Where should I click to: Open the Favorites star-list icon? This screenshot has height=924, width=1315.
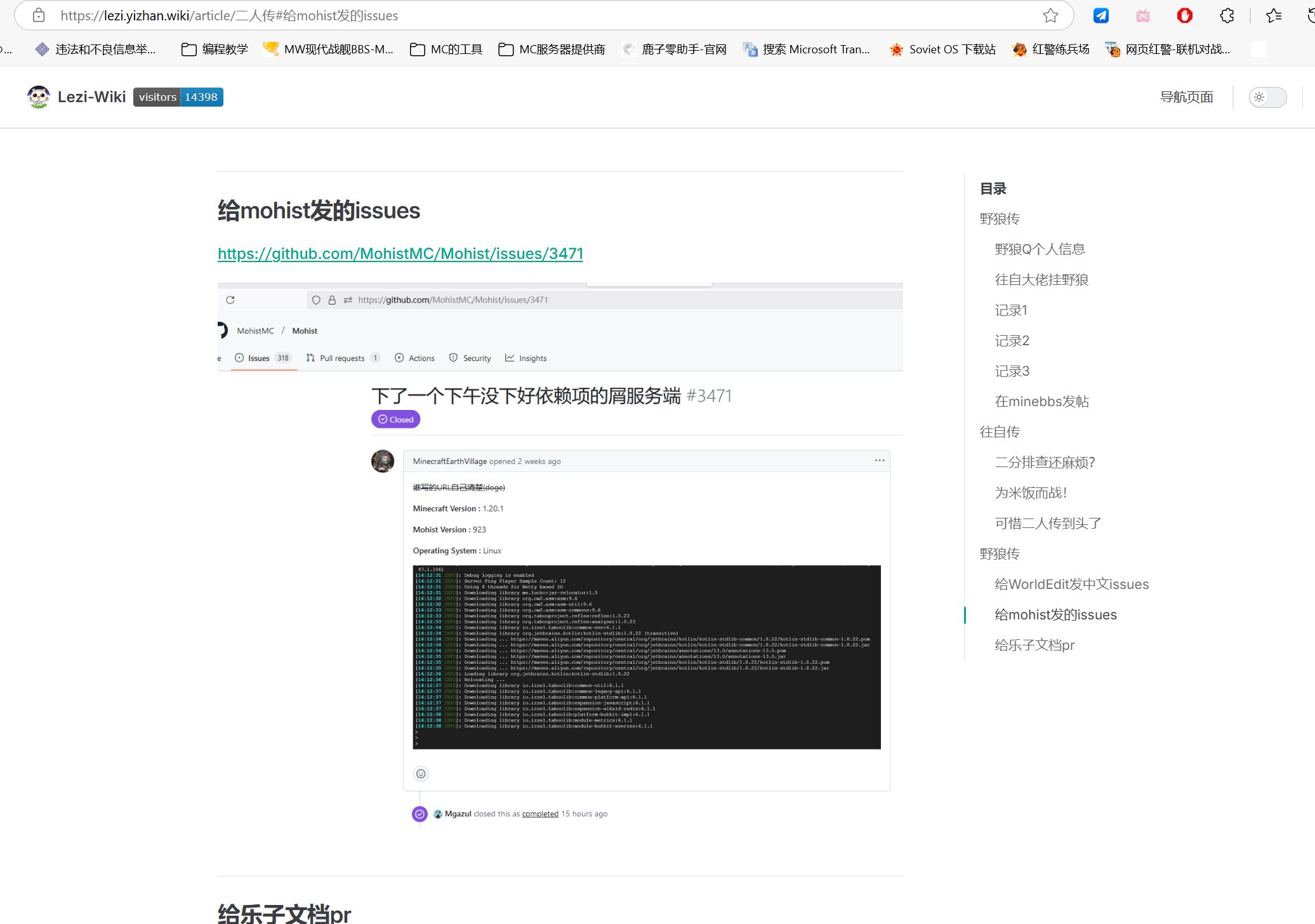(x=1272, y=15)
